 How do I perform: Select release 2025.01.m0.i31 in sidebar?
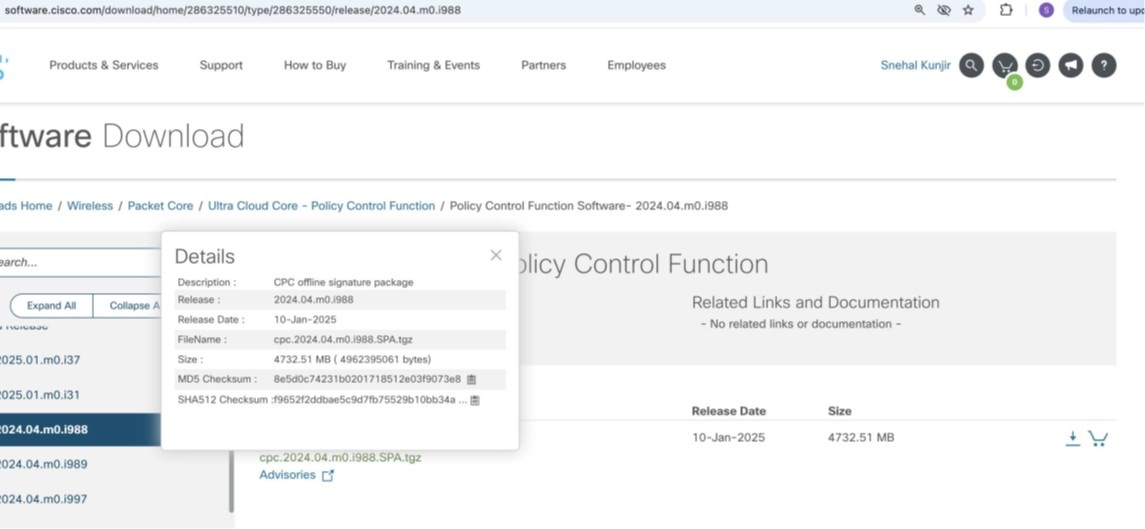tap(40, 395)
